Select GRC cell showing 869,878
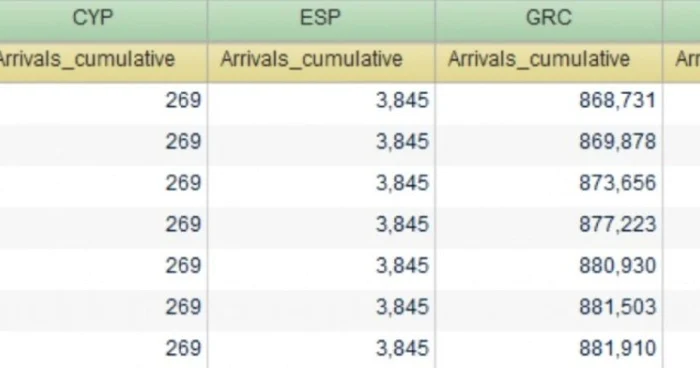 (549, 142)
